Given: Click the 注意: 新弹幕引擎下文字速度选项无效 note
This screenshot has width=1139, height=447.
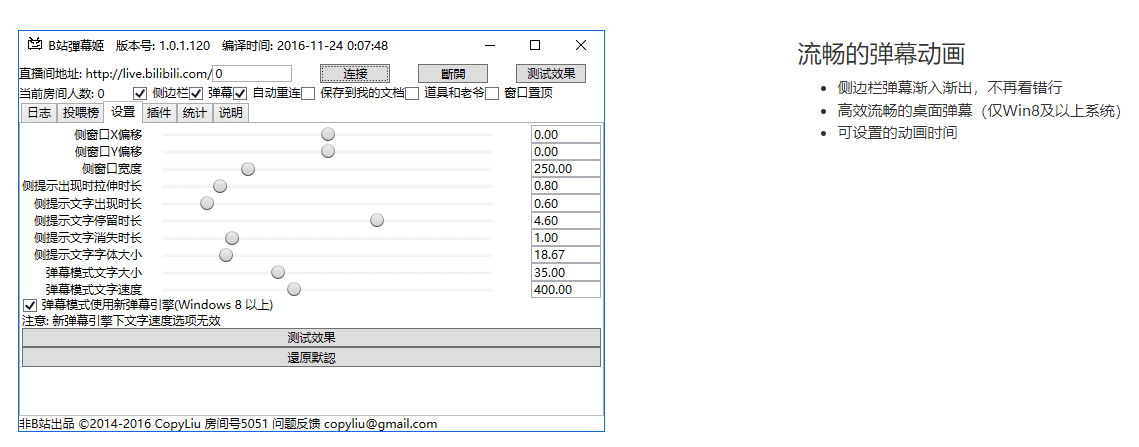Looking at the screenshot, I should click(x=121, y=321).
